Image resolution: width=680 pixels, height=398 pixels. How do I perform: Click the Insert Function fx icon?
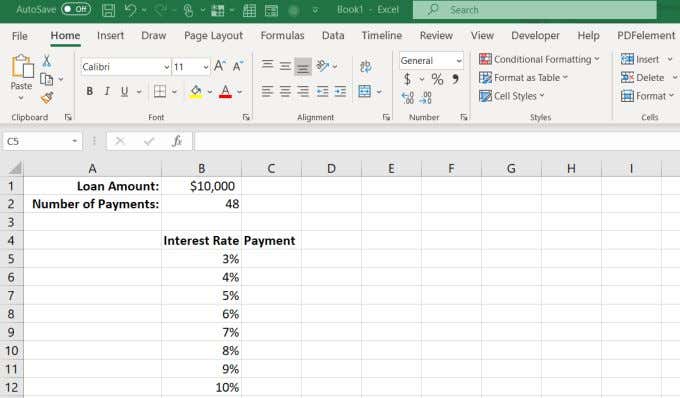point(177,141)
